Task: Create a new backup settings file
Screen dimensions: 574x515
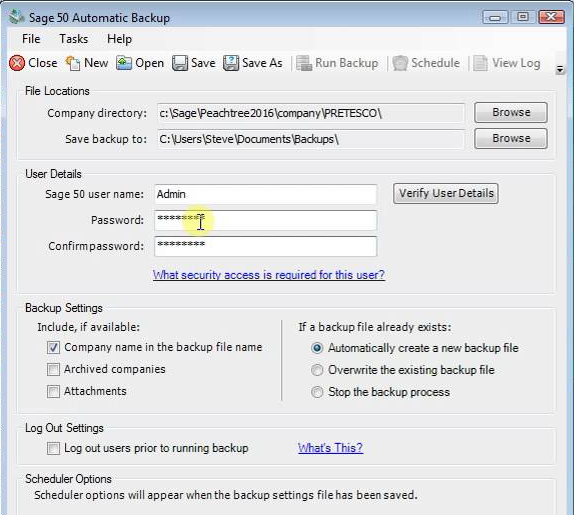Action: (86, 63)
